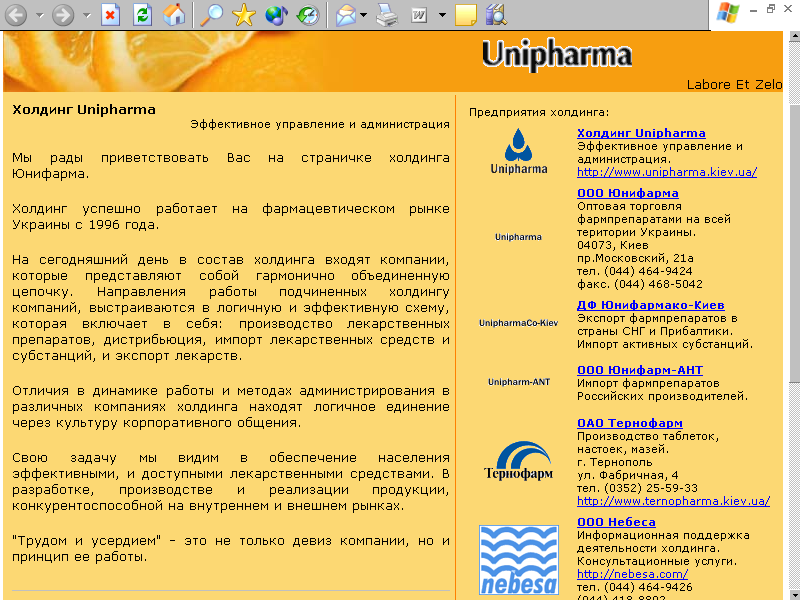This screenshot has width=800, height=600.
Task: Open the History pane clock icon
Action: pyautogui.click(x=308, y=15)
